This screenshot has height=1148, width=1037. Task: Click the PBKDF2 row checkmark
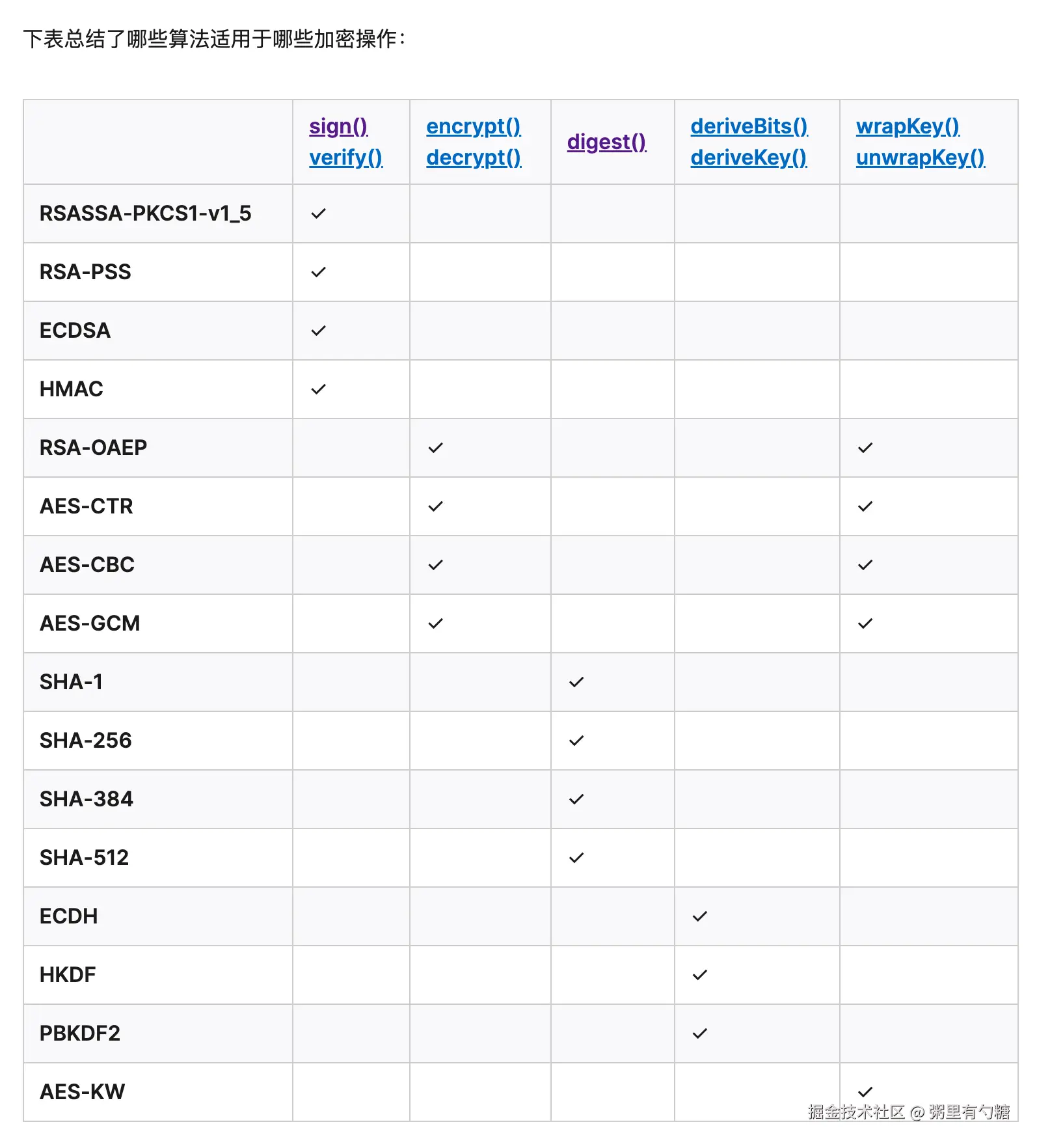(x=699, y=1033)
